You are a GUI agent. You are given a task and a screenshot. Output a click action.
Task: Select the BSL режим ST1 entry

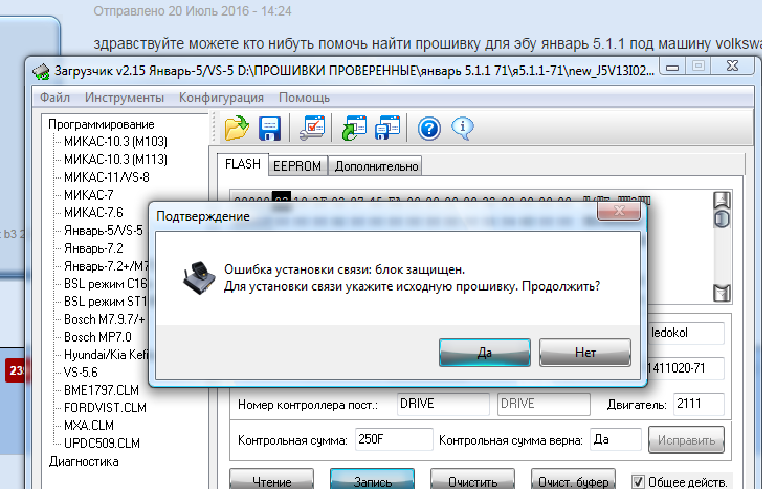tap(105, 301)
